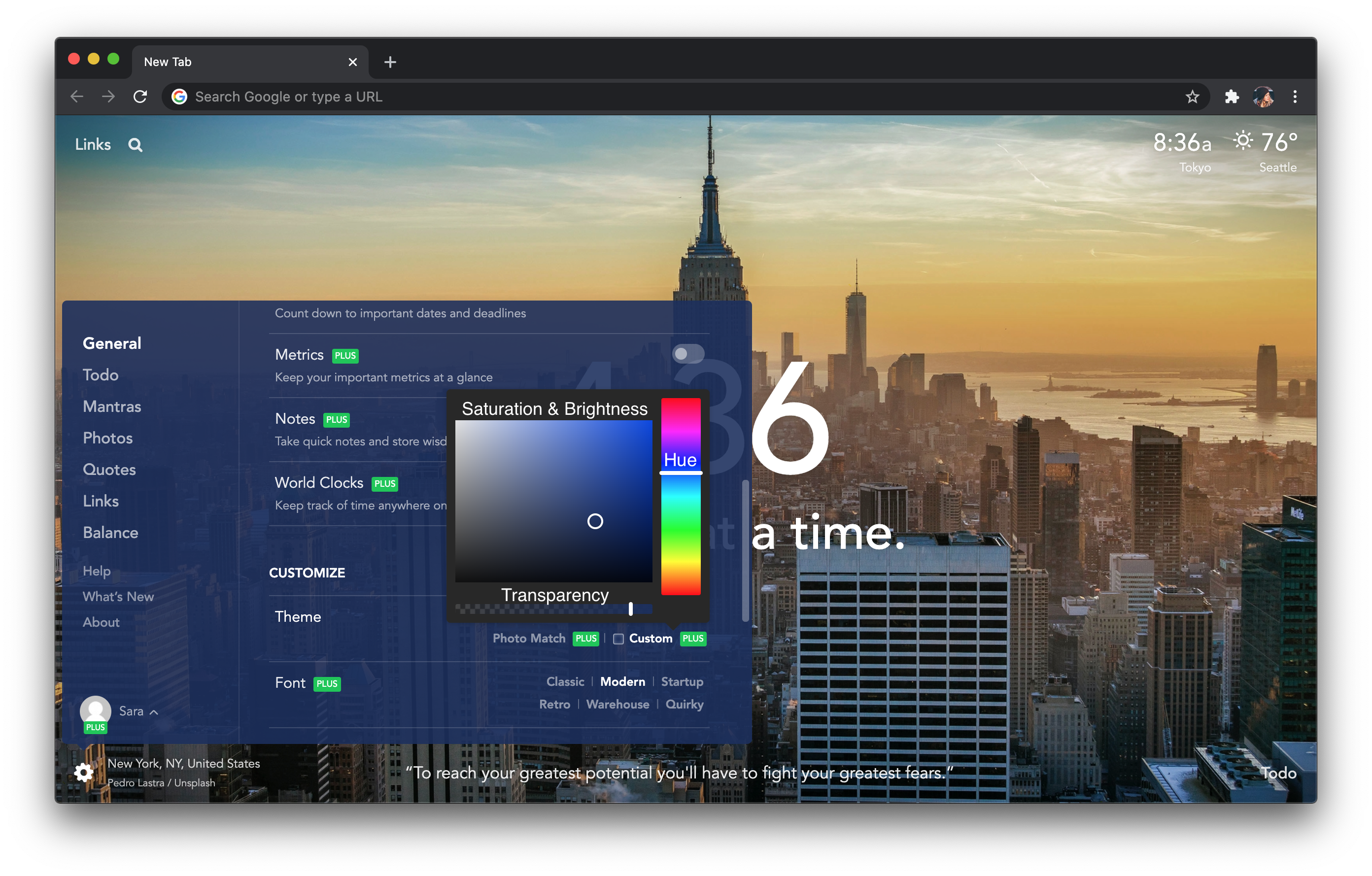This screenshot has width=1372, height=876.
Task: Close the New Tab tab
Action: tap(353, 62)
